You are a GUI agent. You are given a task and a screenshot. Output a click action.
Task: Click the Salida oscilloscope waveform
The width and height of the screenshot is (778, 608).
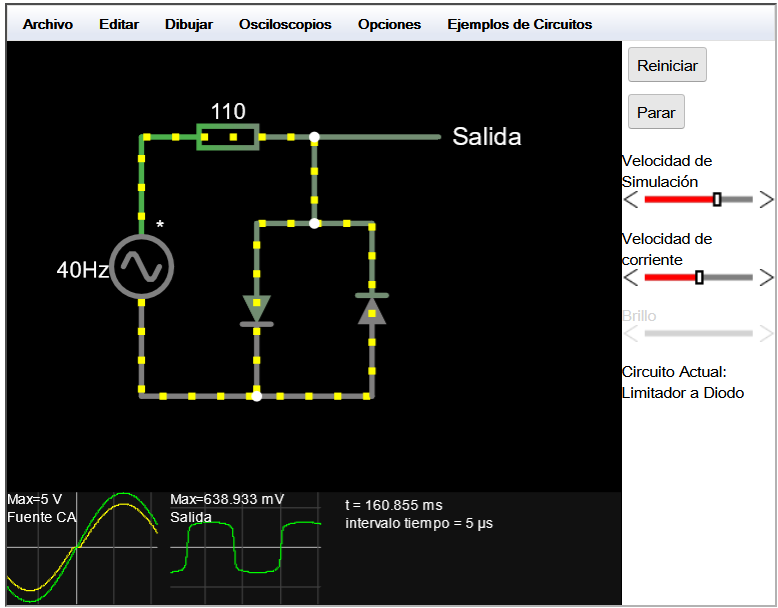coord(246,547)
